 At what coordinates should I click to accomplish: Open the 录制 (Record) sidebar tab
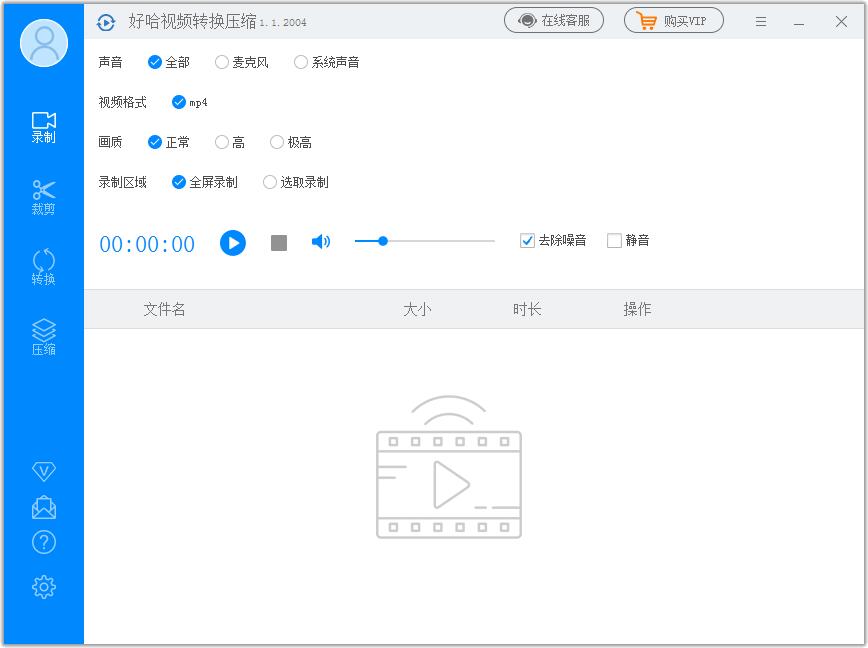[43, 127]
